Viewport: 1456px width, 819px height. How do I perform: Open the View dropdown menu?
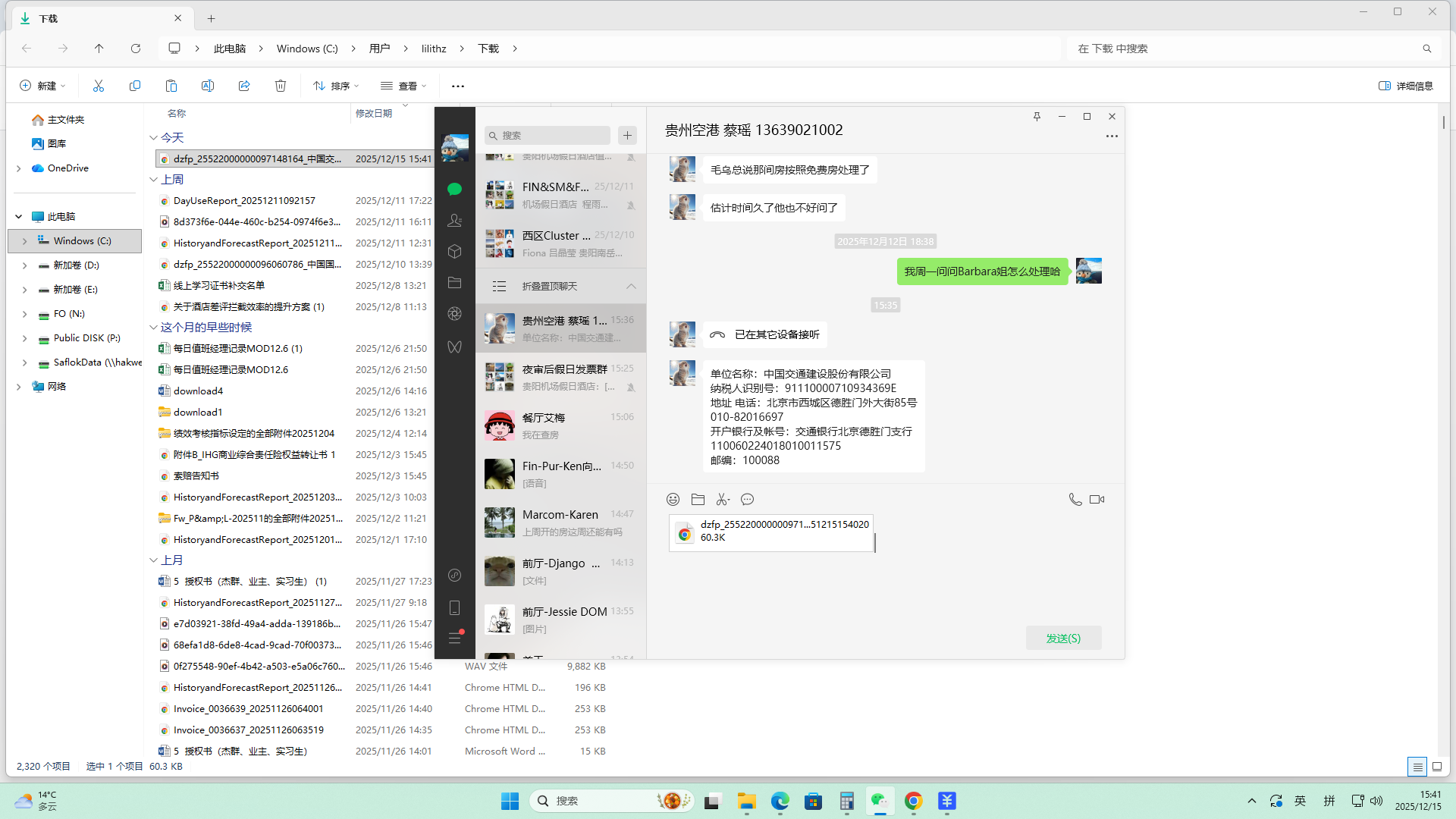(403, 86)
